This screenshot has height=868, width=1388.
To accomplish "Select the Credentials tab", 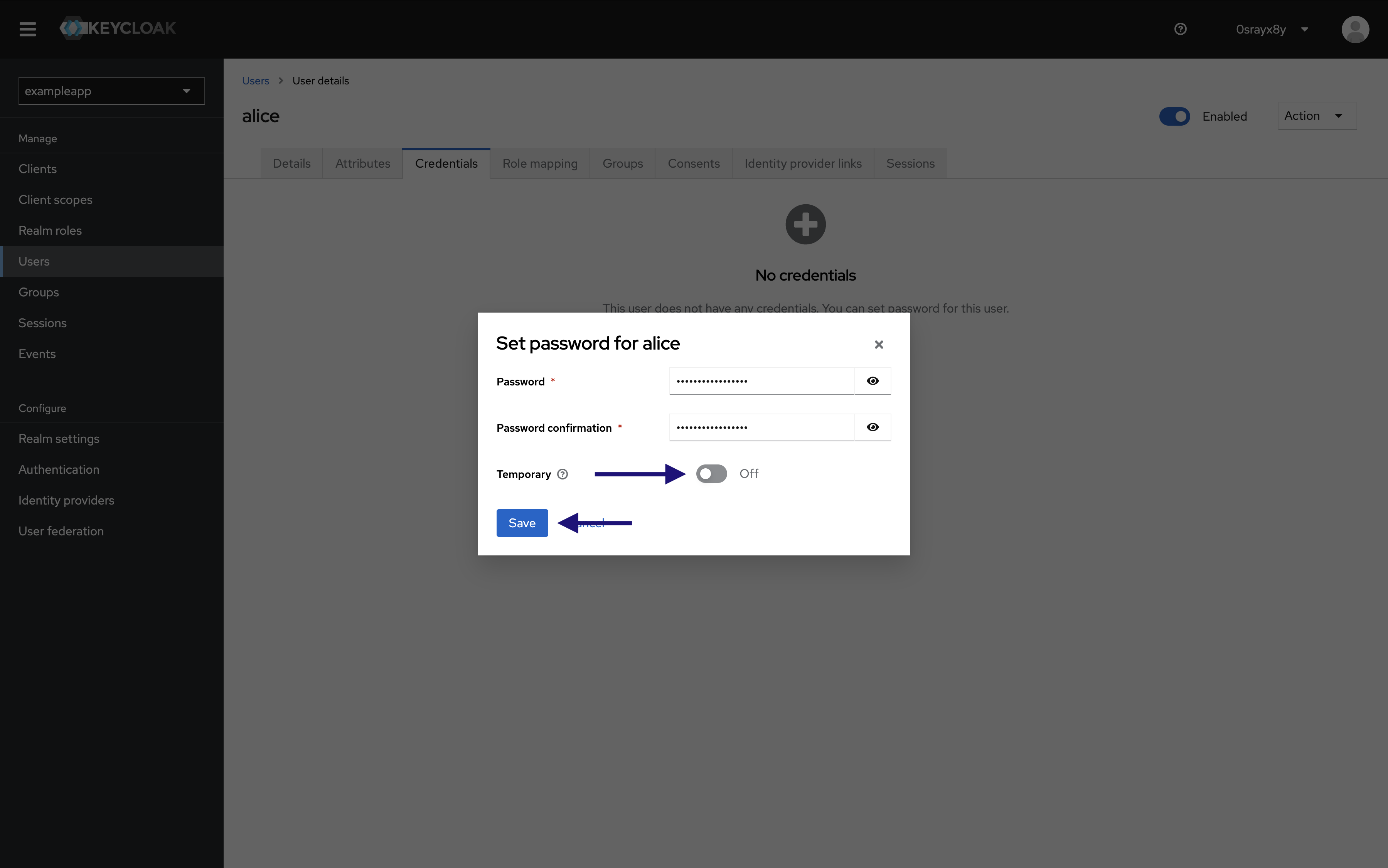I will tap(446, 163).
